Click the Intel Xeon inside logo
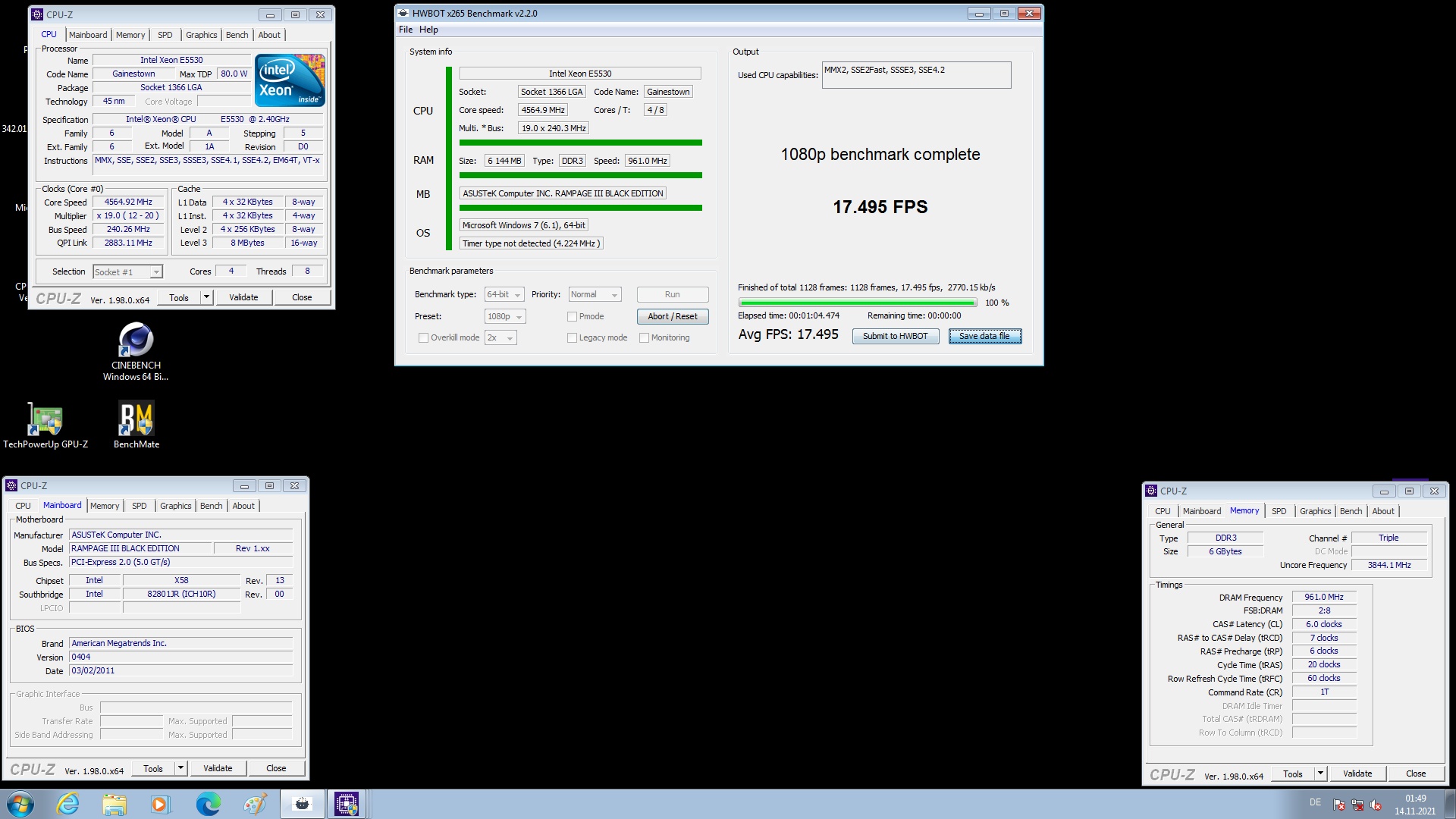 [290, 80]
